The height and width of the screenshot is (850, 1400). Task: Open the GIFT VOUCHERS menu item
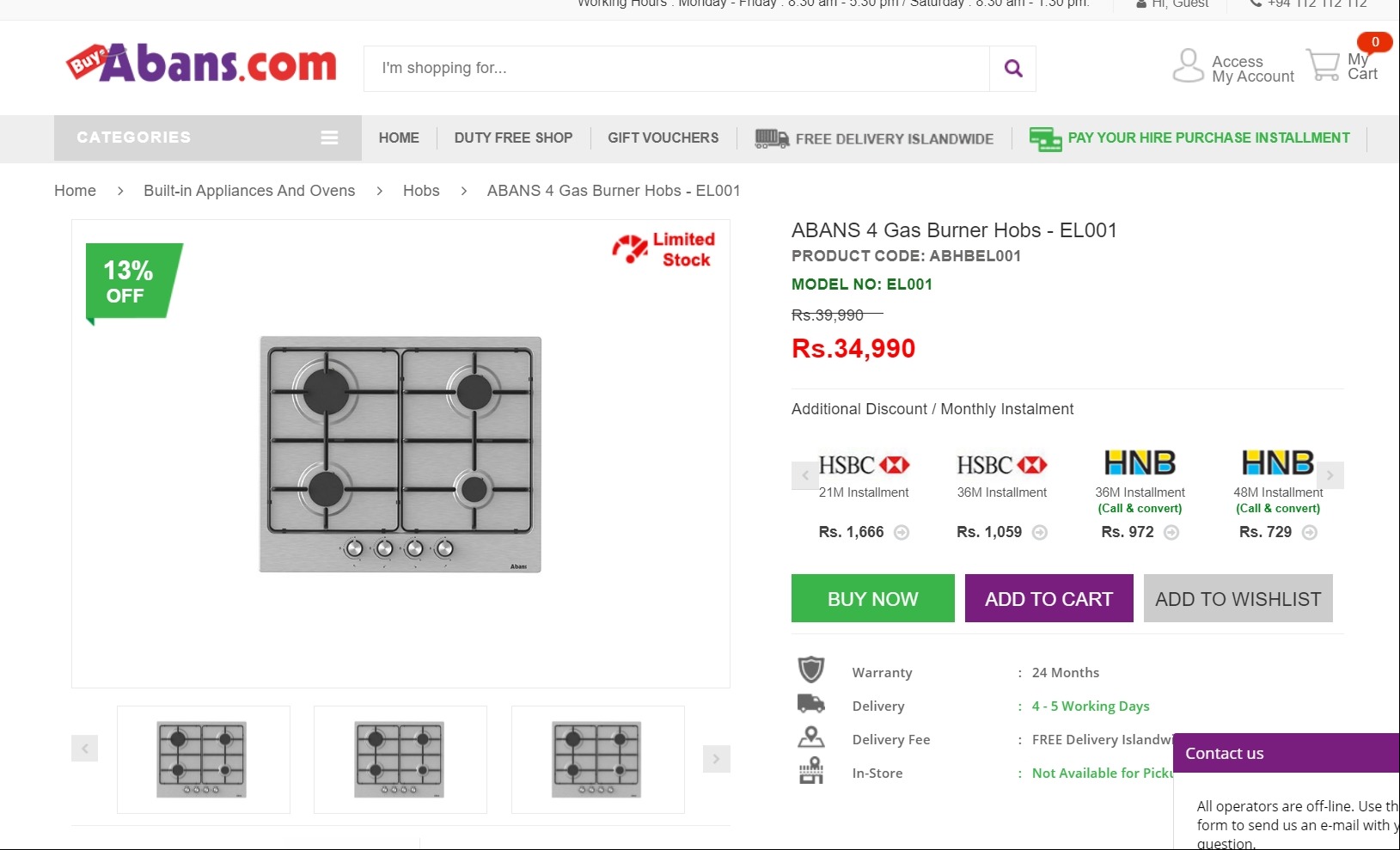coord(663,138)
